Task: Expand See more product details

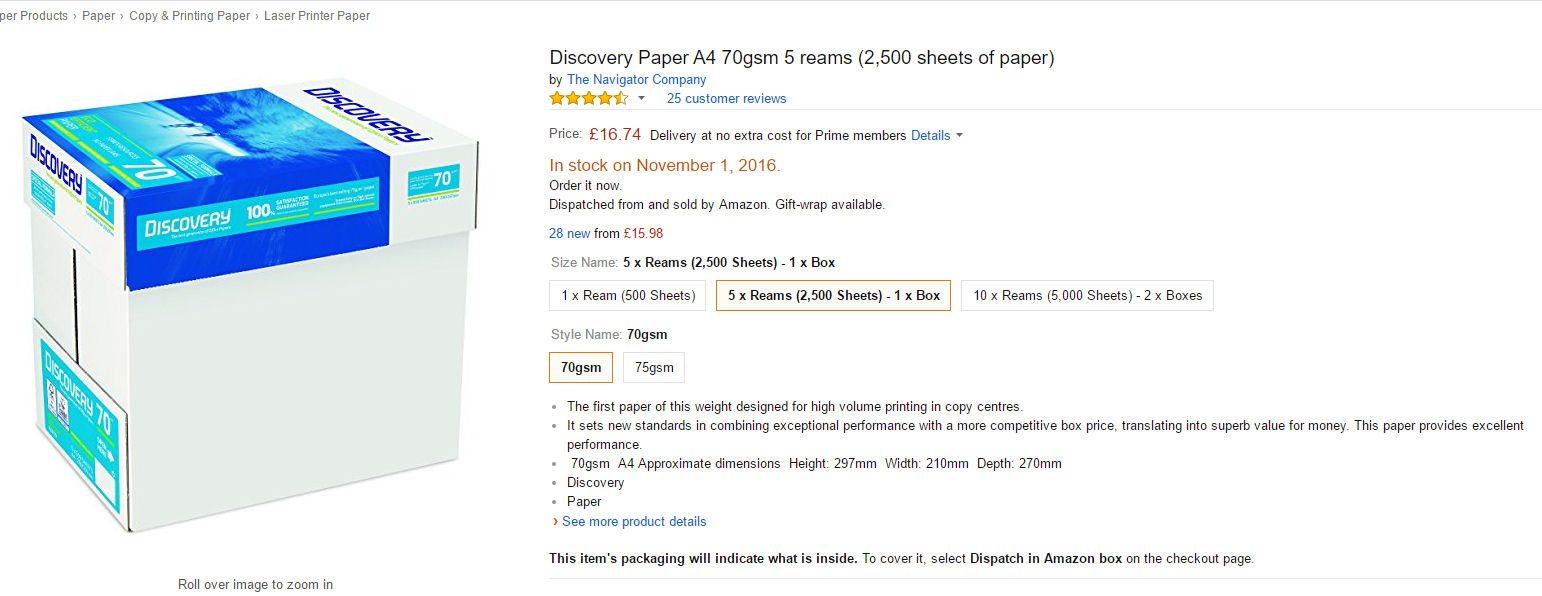Action: pos(633,521)
